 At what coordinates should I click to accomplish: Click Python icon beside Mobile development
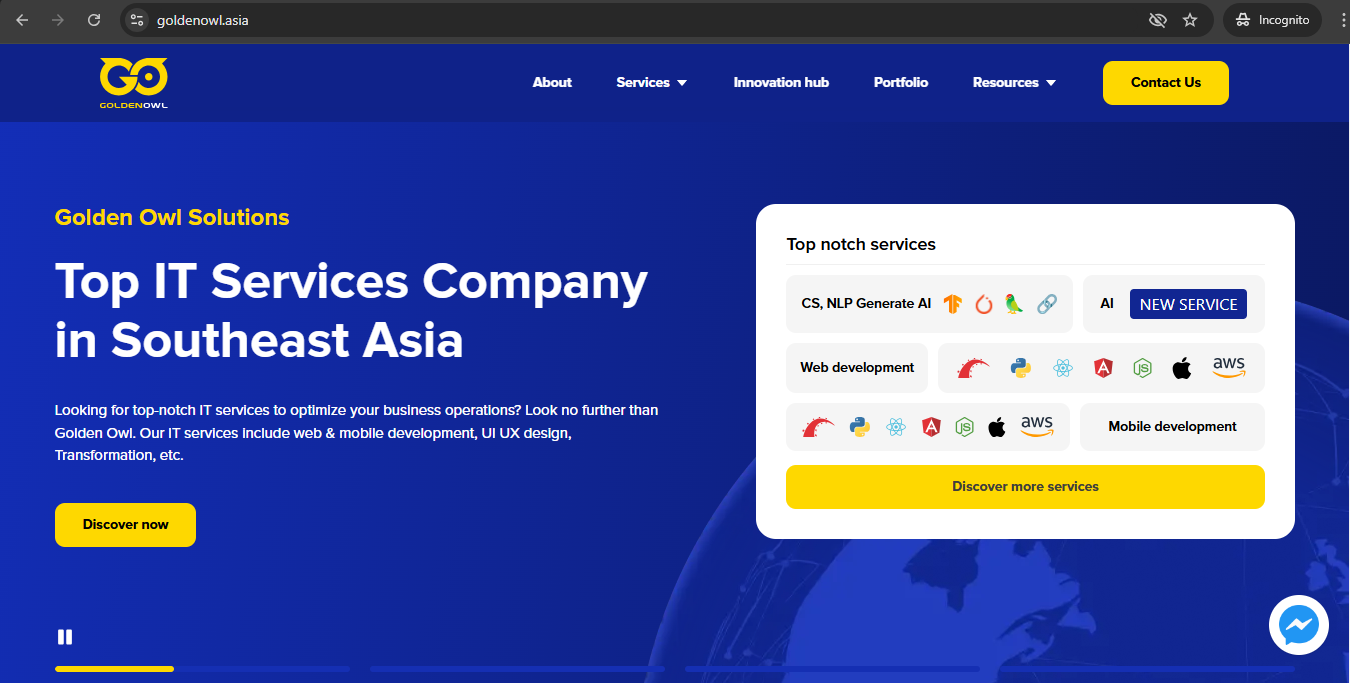point(859,428)
